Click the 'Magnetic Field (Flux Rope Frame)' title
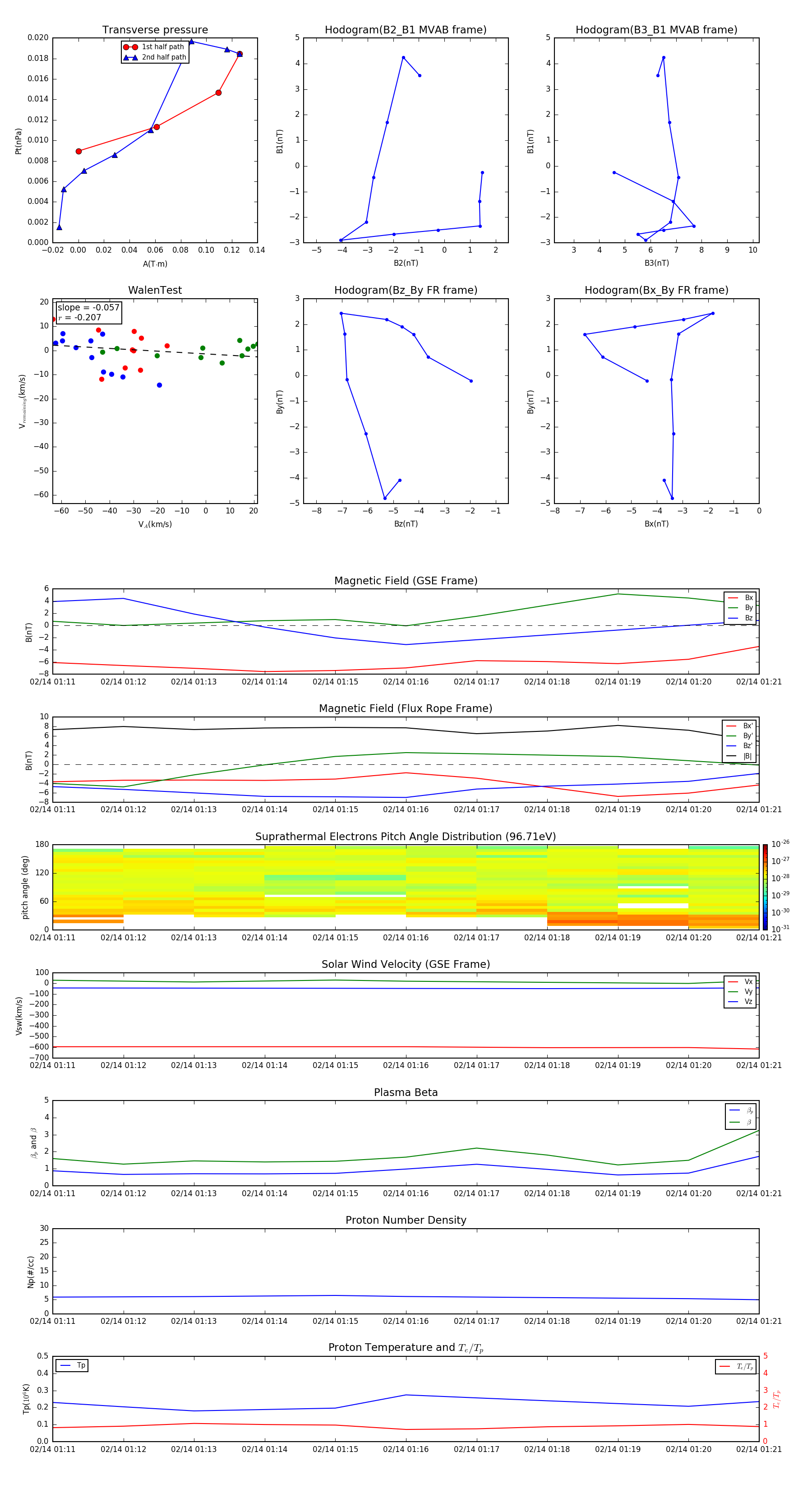This screenshot has height=1489, width=812. pyautogui.click(x=406, y=709)
